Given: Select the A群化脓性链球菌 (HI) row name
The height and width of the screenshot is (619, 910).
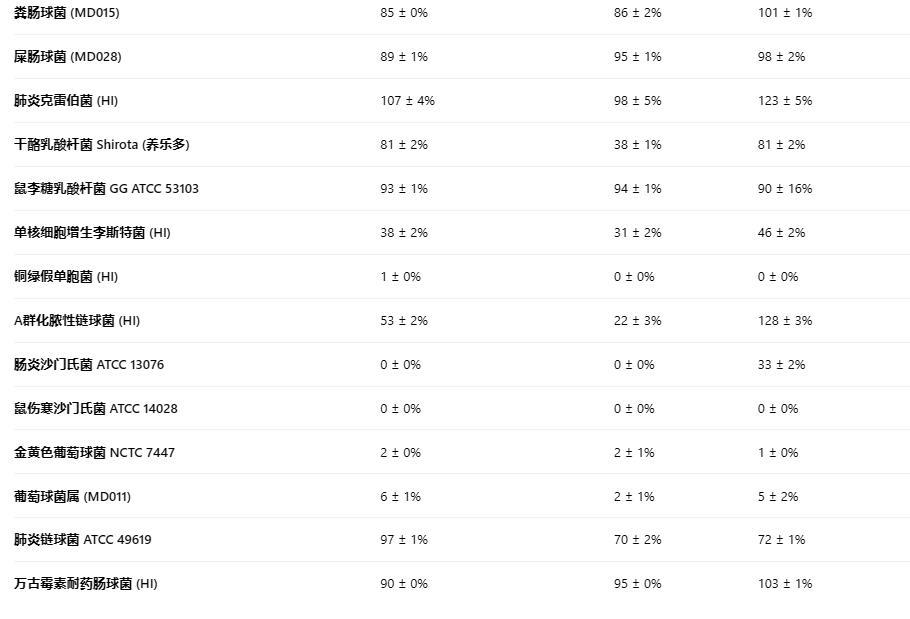Looking at the screenshot, I should pos(76,321).
